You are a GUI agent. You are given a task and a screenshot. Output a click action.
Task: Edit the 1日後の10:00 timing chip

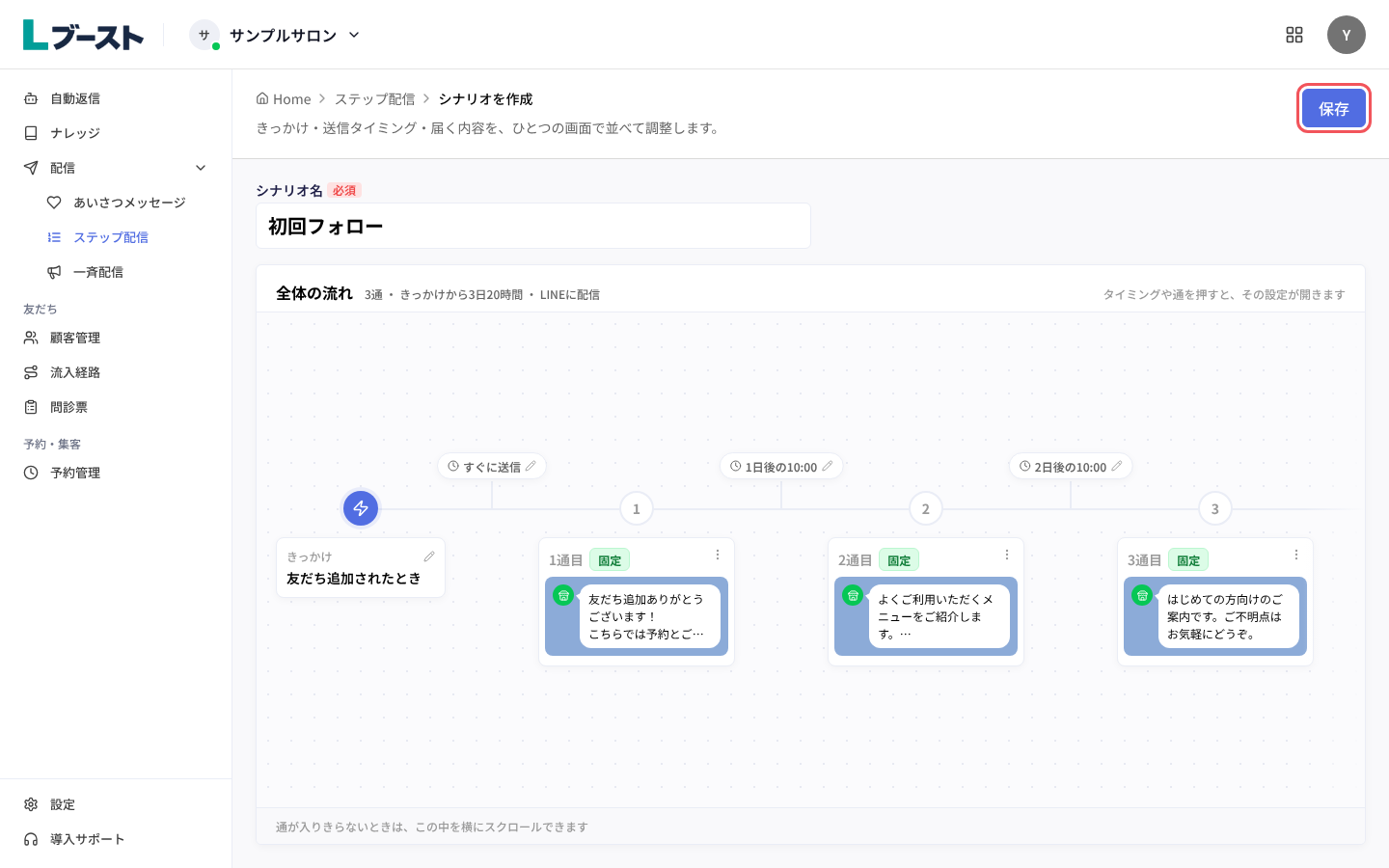click(x=781, y=467)
